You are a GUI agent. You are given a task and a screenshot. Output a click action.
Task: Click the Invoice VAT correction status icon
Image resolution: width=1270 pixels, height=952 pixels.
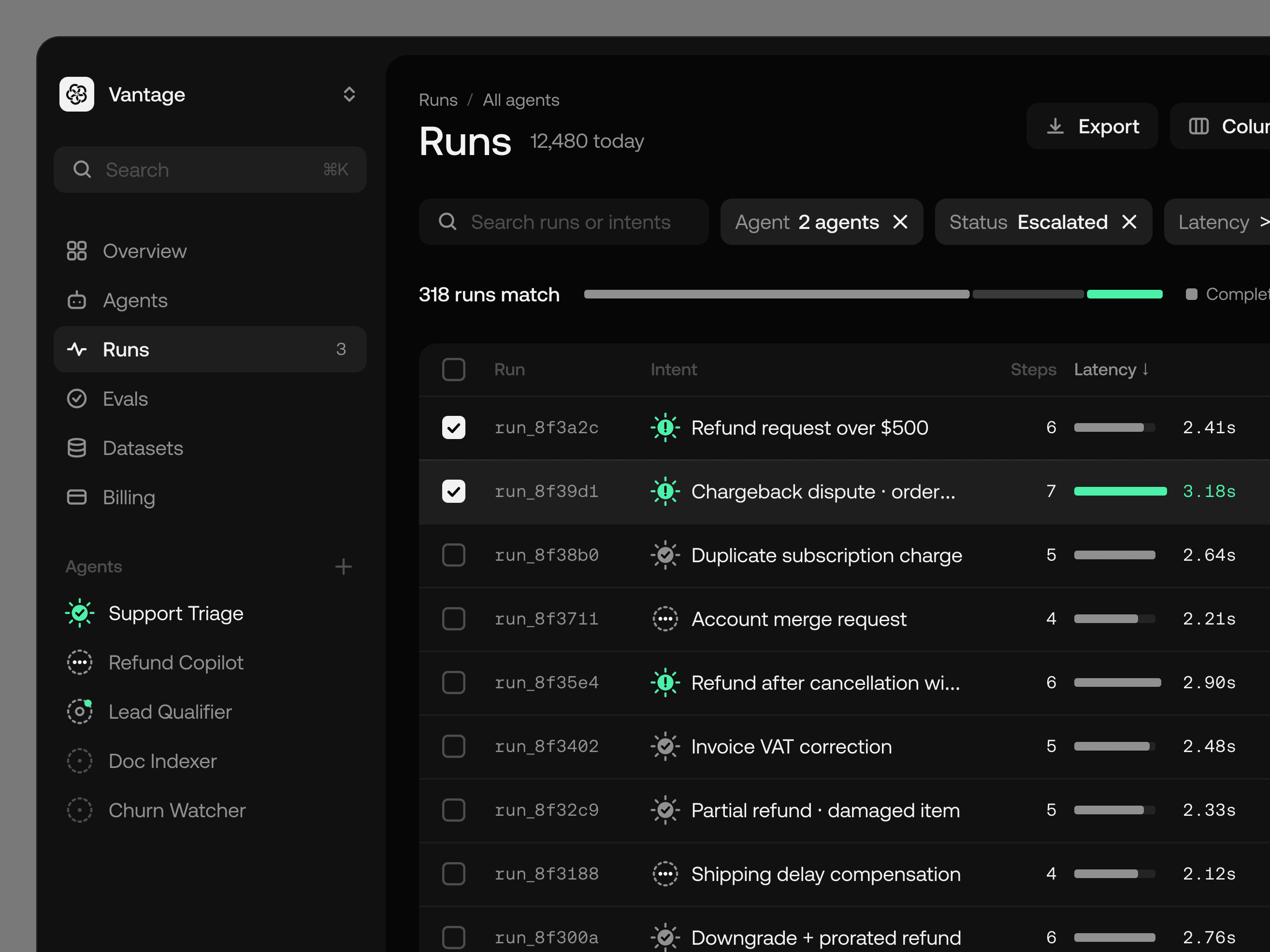(x=665, y=747)
